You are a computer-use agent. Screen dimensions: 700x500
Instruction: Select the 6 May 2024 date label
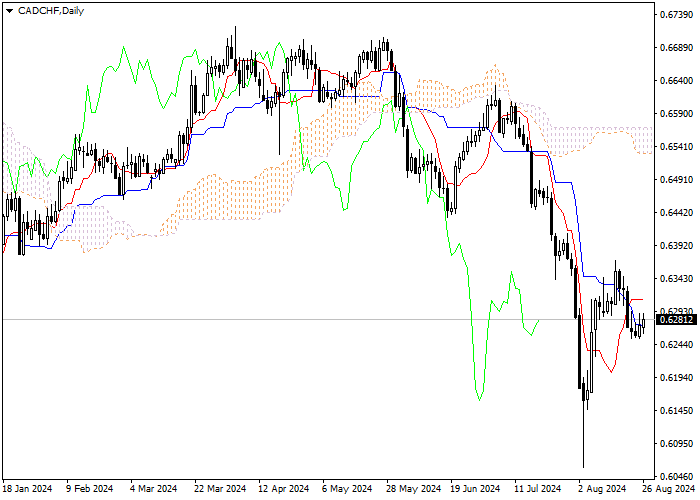click(347, 489)
